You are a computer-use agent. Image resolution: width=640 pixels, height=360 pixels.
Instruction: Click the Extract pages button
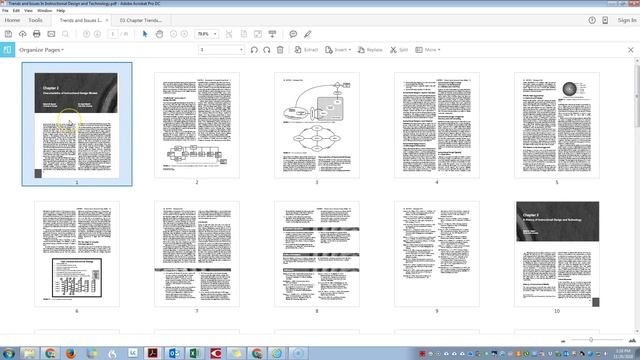tap(306, 50)
